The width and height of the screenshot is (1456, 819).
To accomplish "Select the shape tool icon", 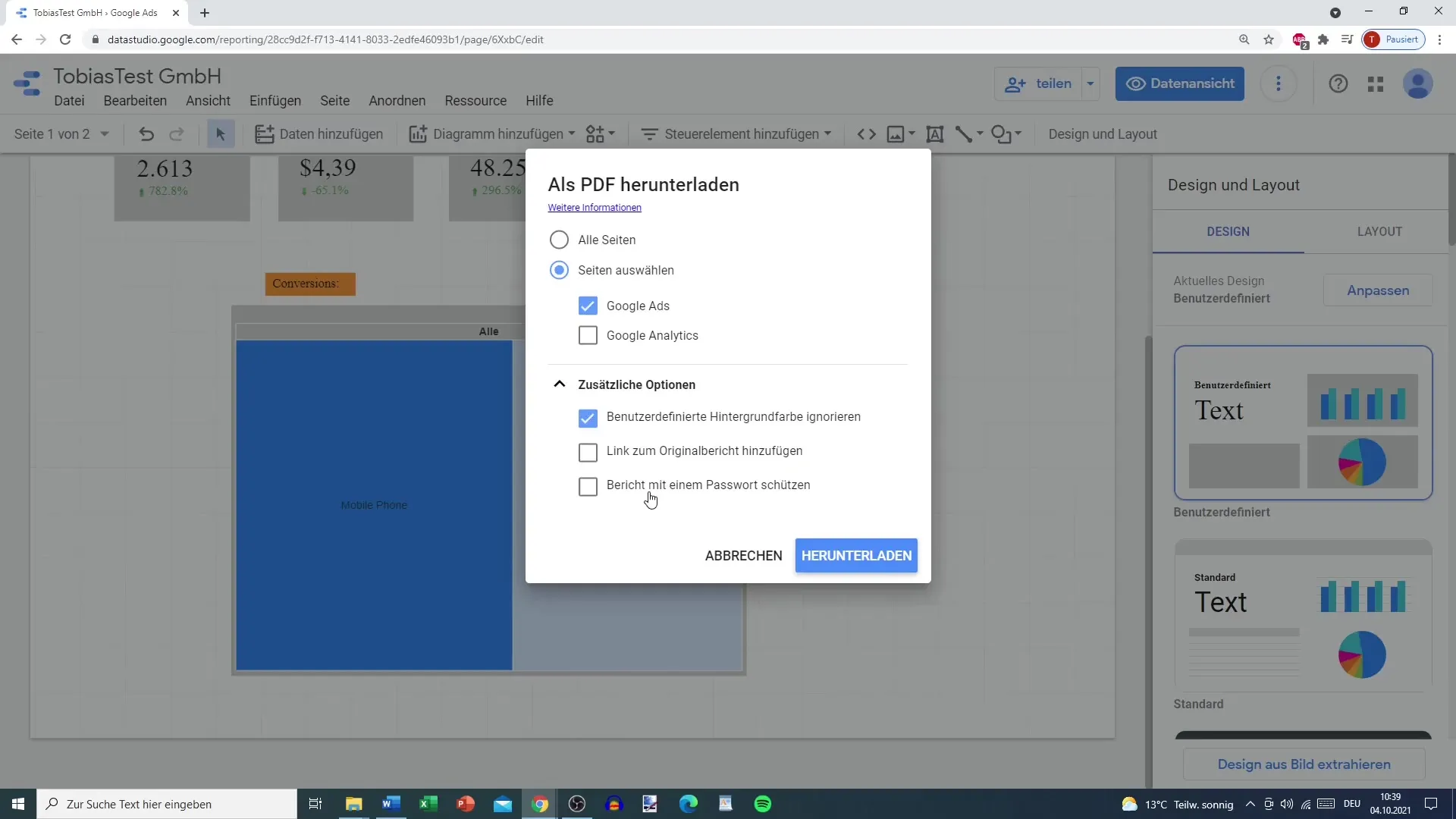I will [1001, 134].
